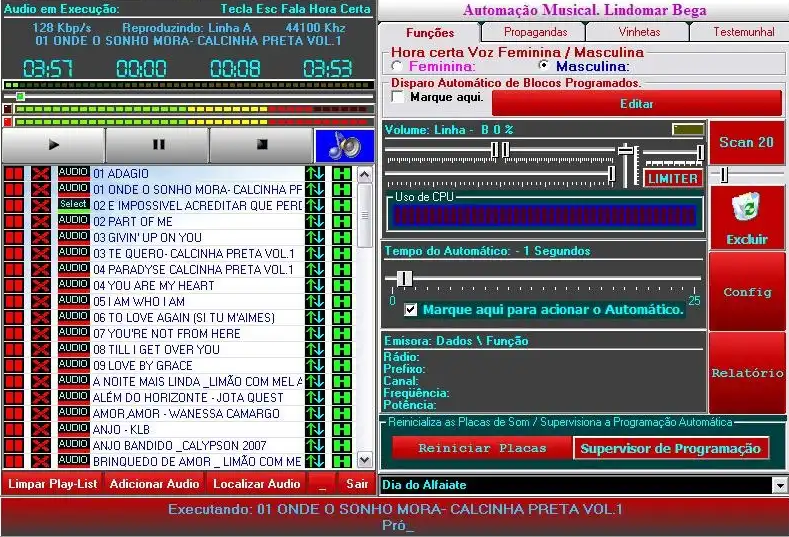Click the Editar button

[x=637, y=104]
